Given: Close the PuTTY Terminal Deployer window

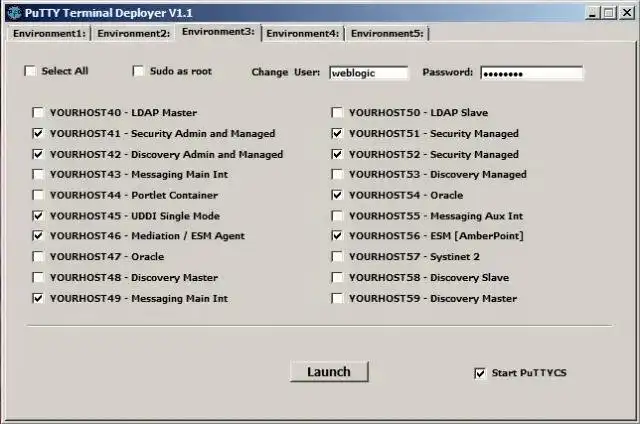Looking at the screenshot, I should [x=627, y=13].
